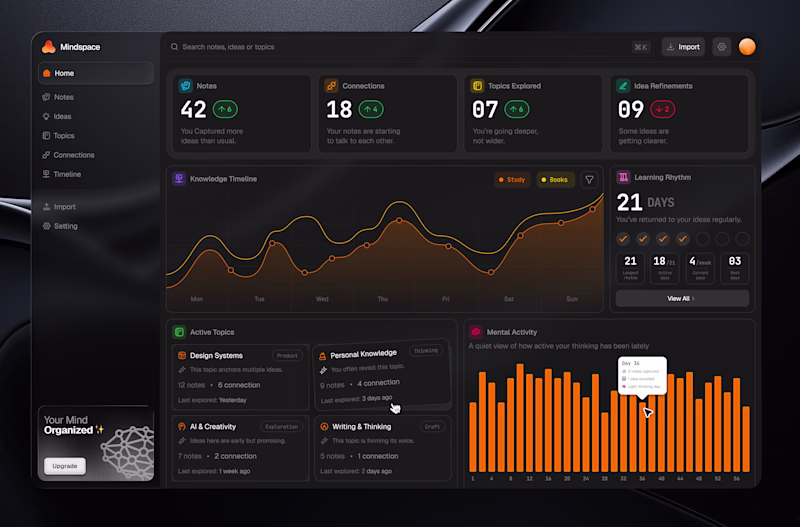Click the Mental Activity bar at day 36
This screenshot has height=527, width=800.
pyautogui.click(x=642, y=437)
